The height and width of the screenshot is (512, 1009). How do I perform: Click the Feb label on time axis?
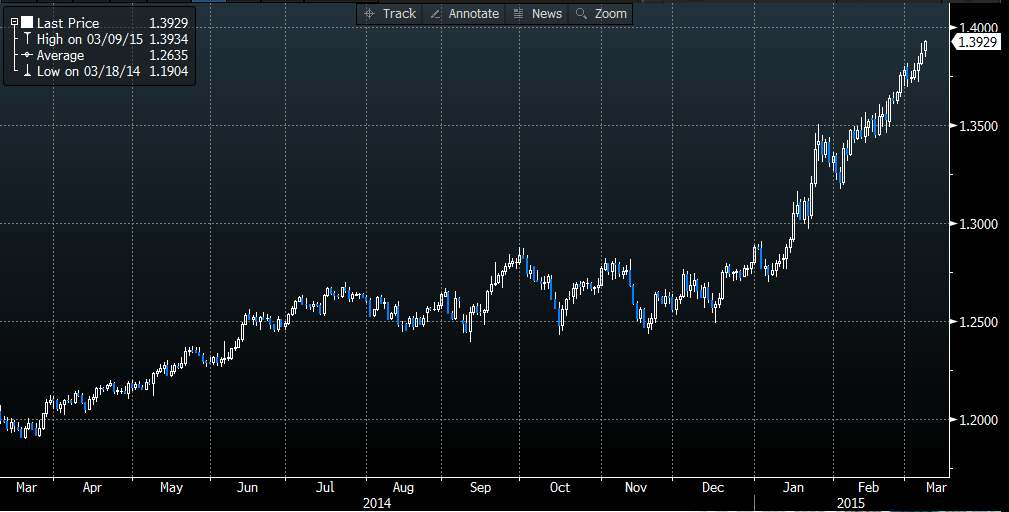click(869, 488)
